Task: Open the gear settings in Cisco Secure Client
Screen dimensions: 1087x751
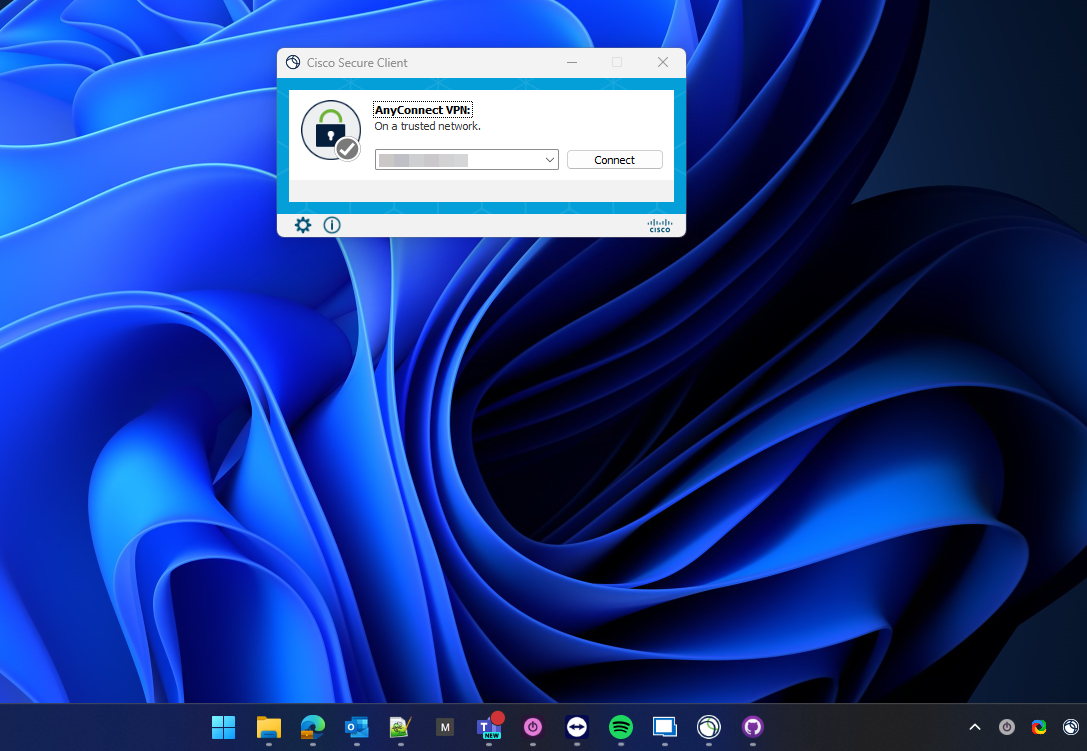Action: click(x=303, y=225)
